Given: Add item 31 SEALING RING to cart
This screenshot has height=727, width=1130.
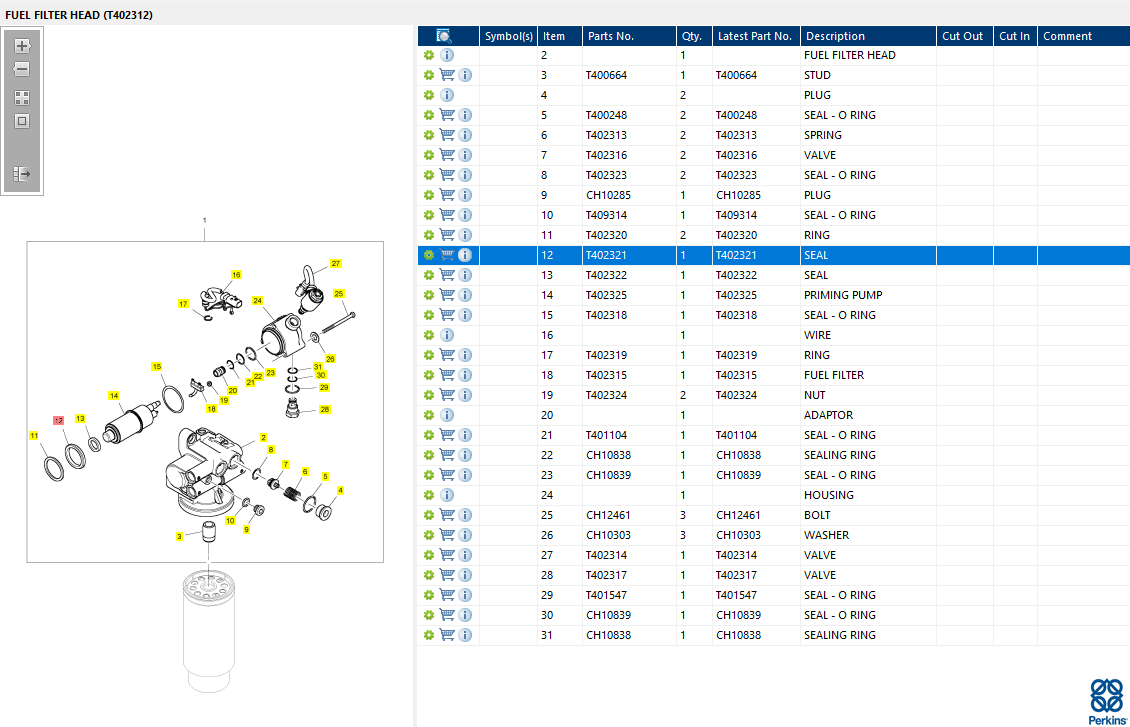Looking at the screenshot, I should click(x=447, y=635).
